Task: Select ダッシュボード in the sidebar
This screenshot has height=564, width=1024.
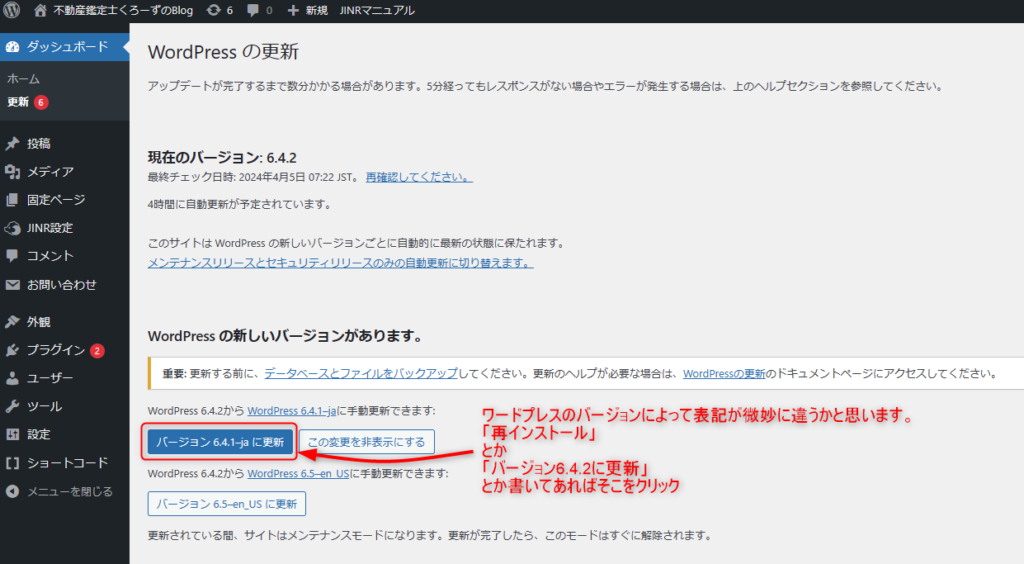Action: [67, 47]
